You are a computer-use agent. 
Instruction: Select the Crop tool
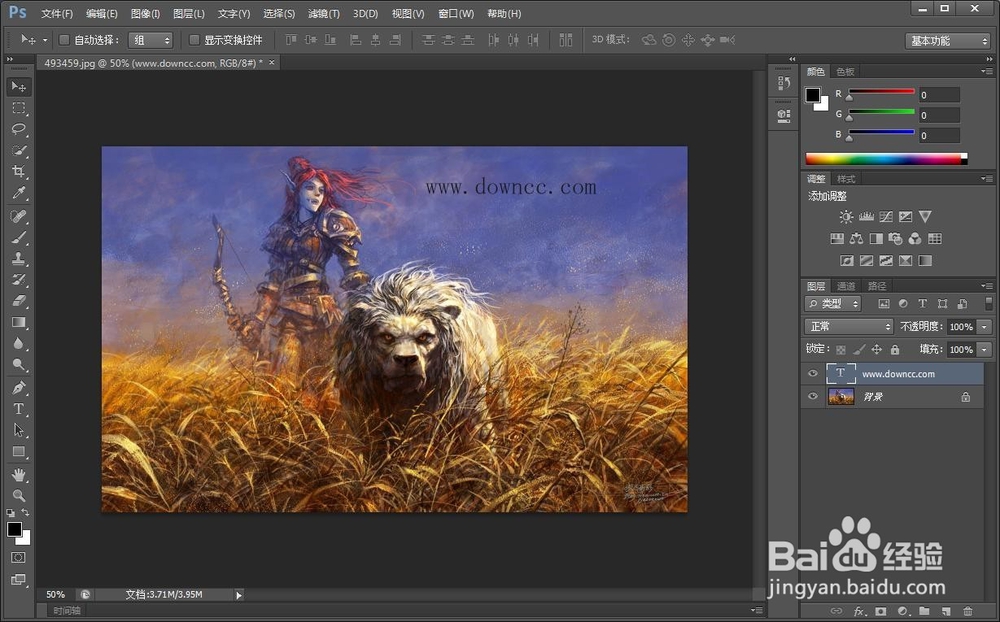click(x=18, y=172)
